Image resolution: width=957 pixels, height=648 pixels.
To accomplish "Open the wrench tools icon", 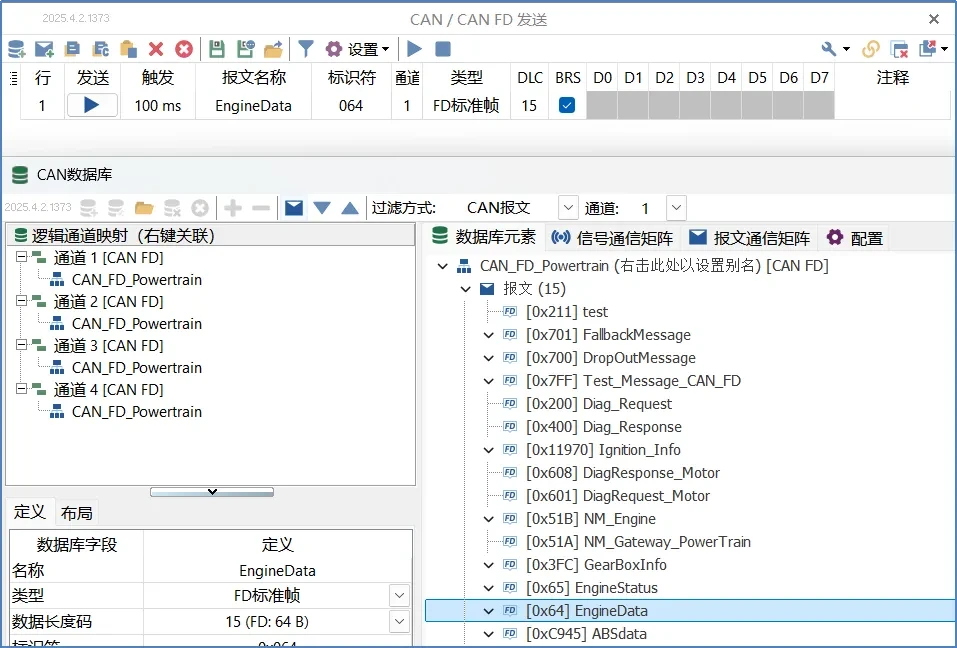I will pyautogui.click(x=829, y=49).
